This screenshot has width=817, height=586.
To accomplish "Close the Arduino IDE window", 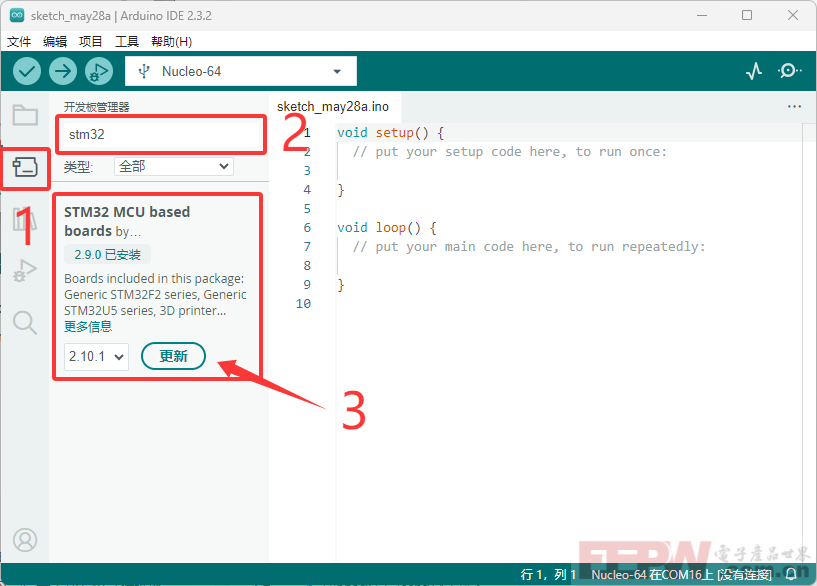I will pyautogui.click(x=793, y=15).
